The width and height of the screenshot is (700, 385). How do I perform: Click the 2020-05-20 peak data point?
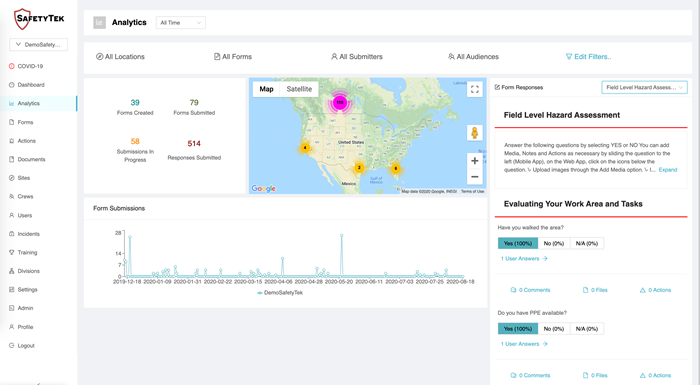coord(342,235)
